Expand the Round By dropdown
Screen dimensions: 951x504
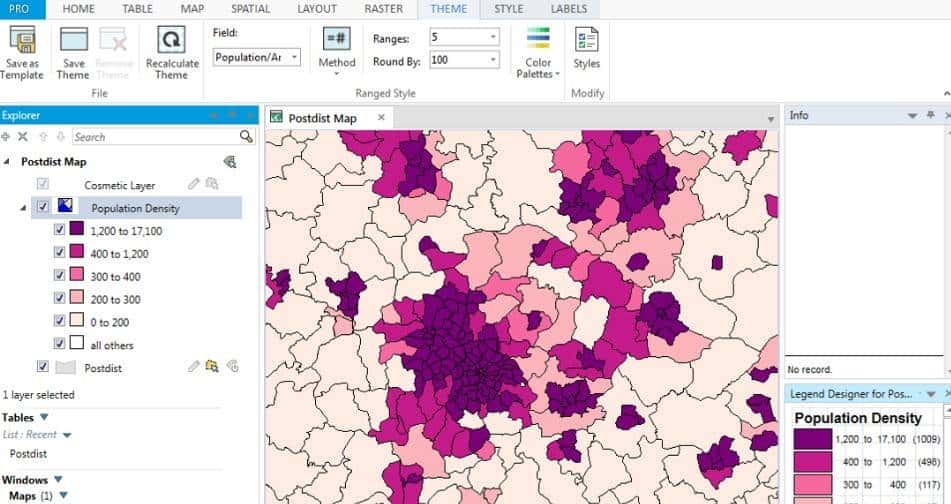(x=492, y=61)
